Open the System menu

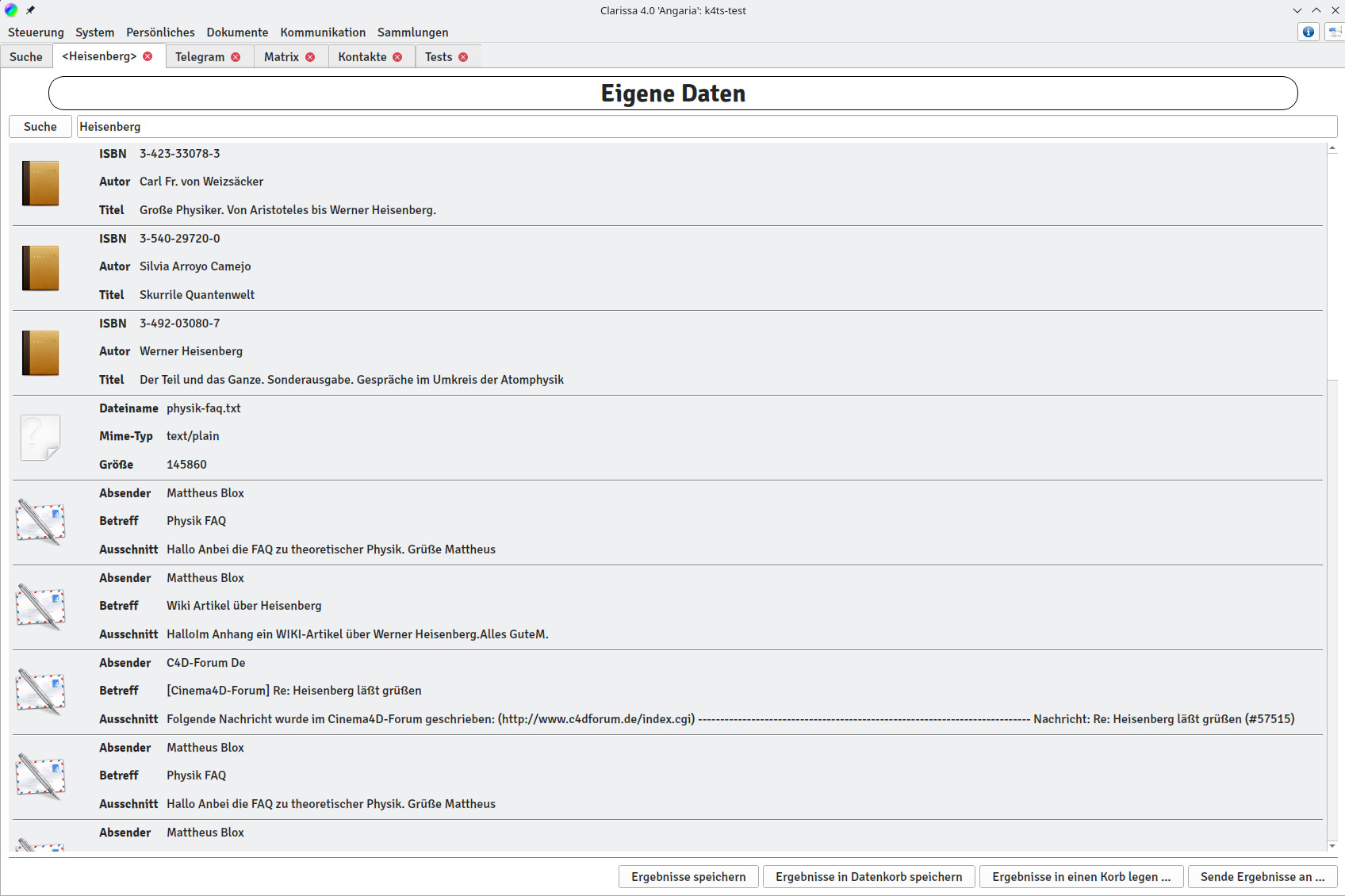95,33
